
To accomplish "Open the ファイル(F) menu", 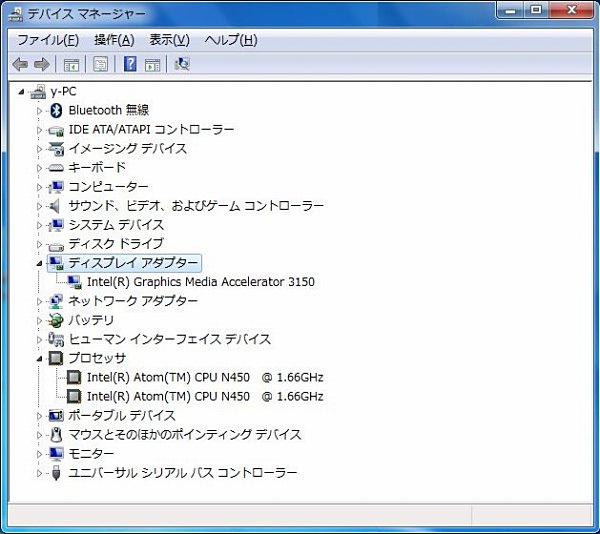I will pos(48,40).
